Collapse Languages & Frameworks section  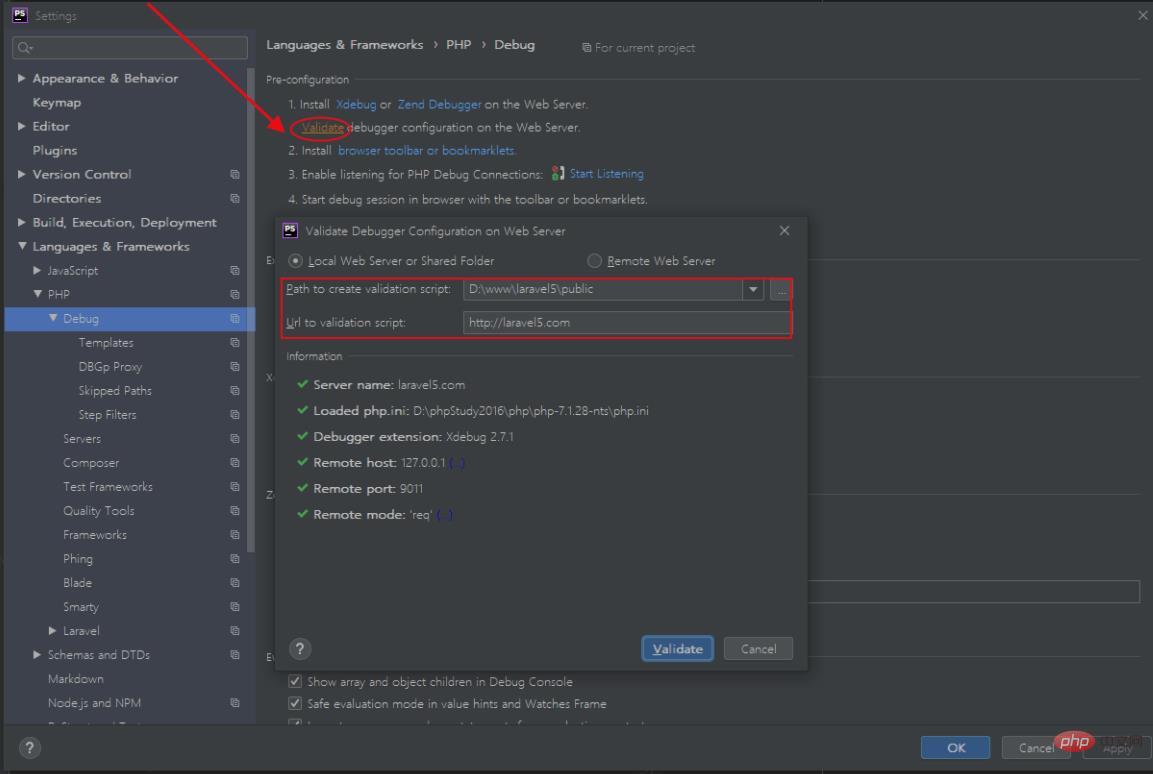coord(22,246)
